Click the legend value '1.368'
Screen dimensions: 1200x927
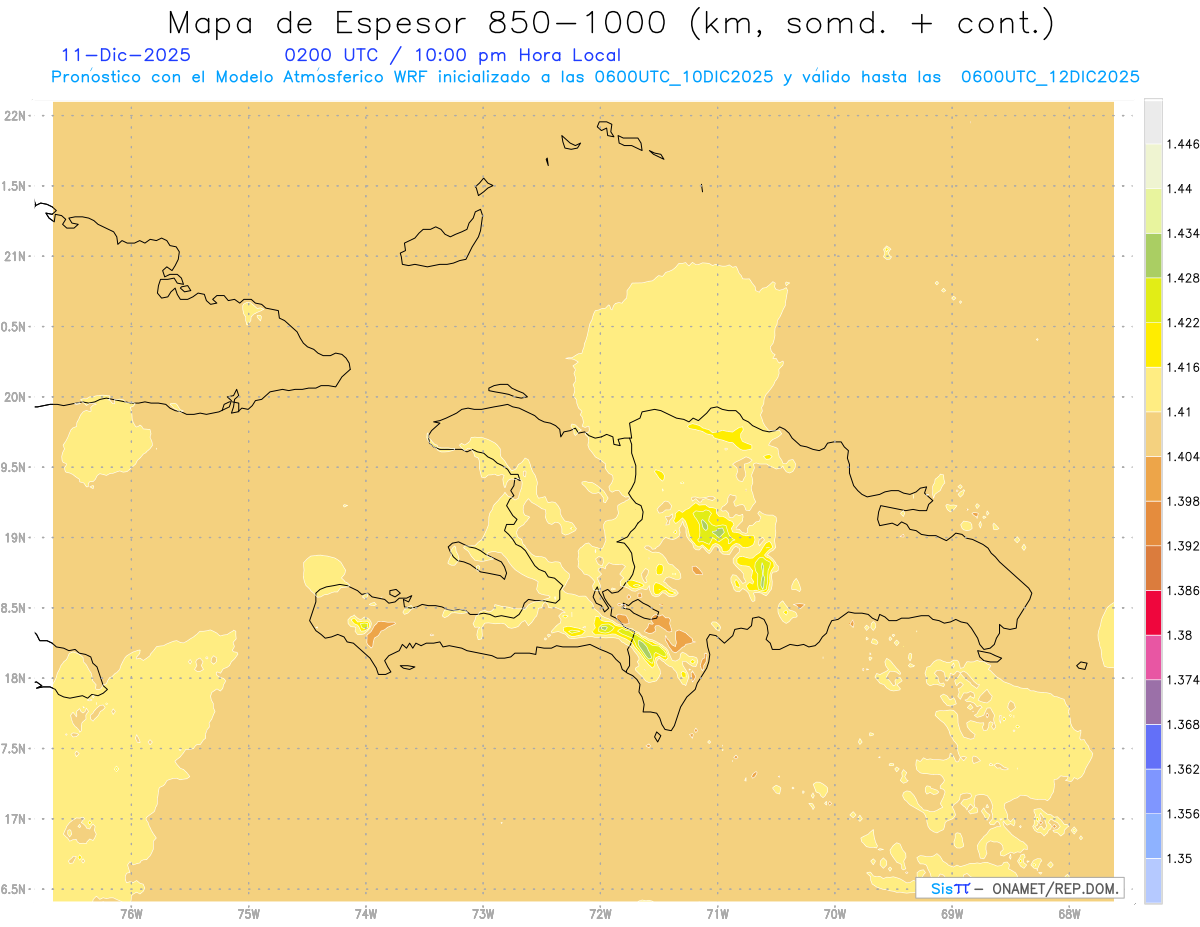tap(1183, 724)
